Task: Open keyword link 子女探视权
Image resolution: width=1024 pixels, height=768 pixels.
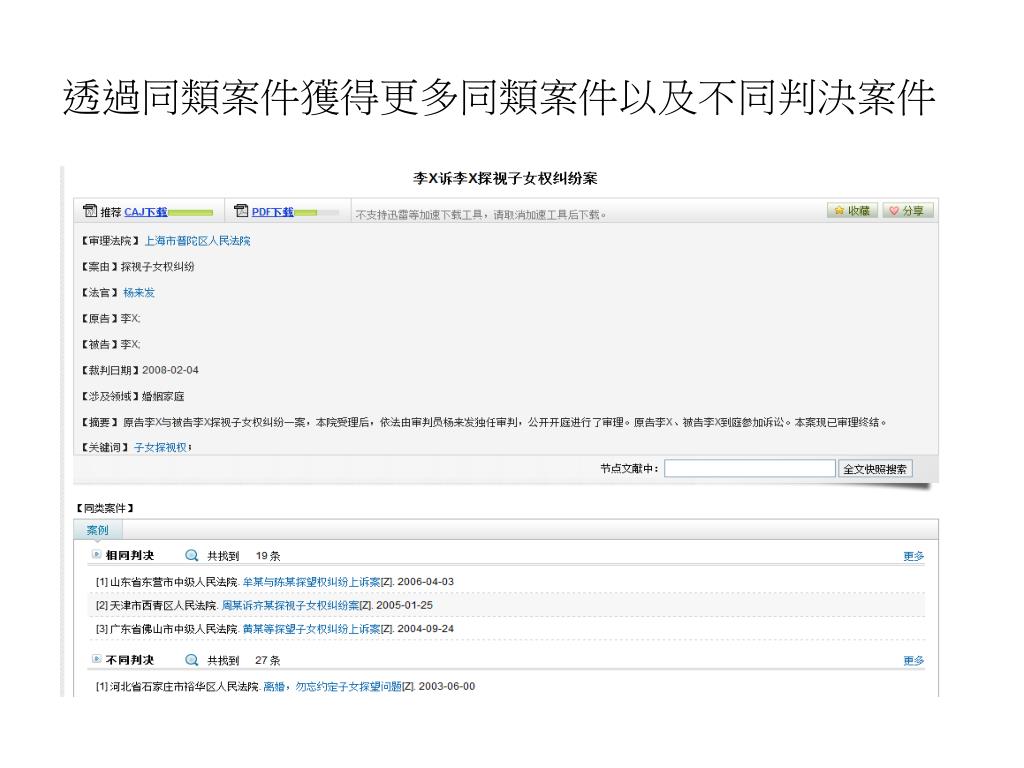Action: (161, 447)
